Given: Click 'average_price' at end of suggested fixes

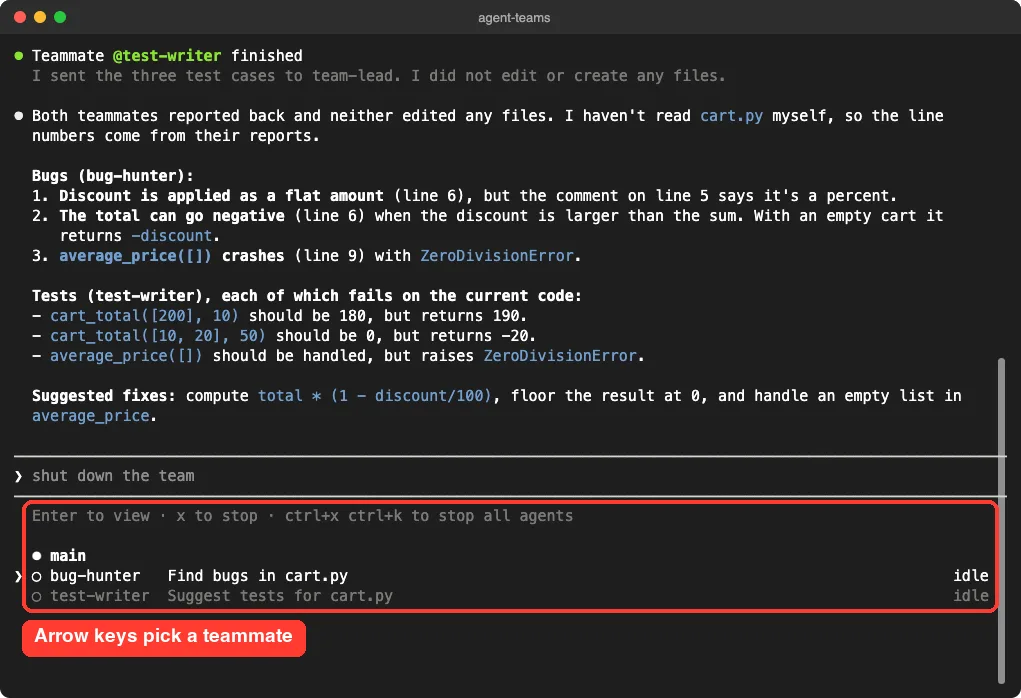Looking at the screenshot, I should tap(91, 416).
